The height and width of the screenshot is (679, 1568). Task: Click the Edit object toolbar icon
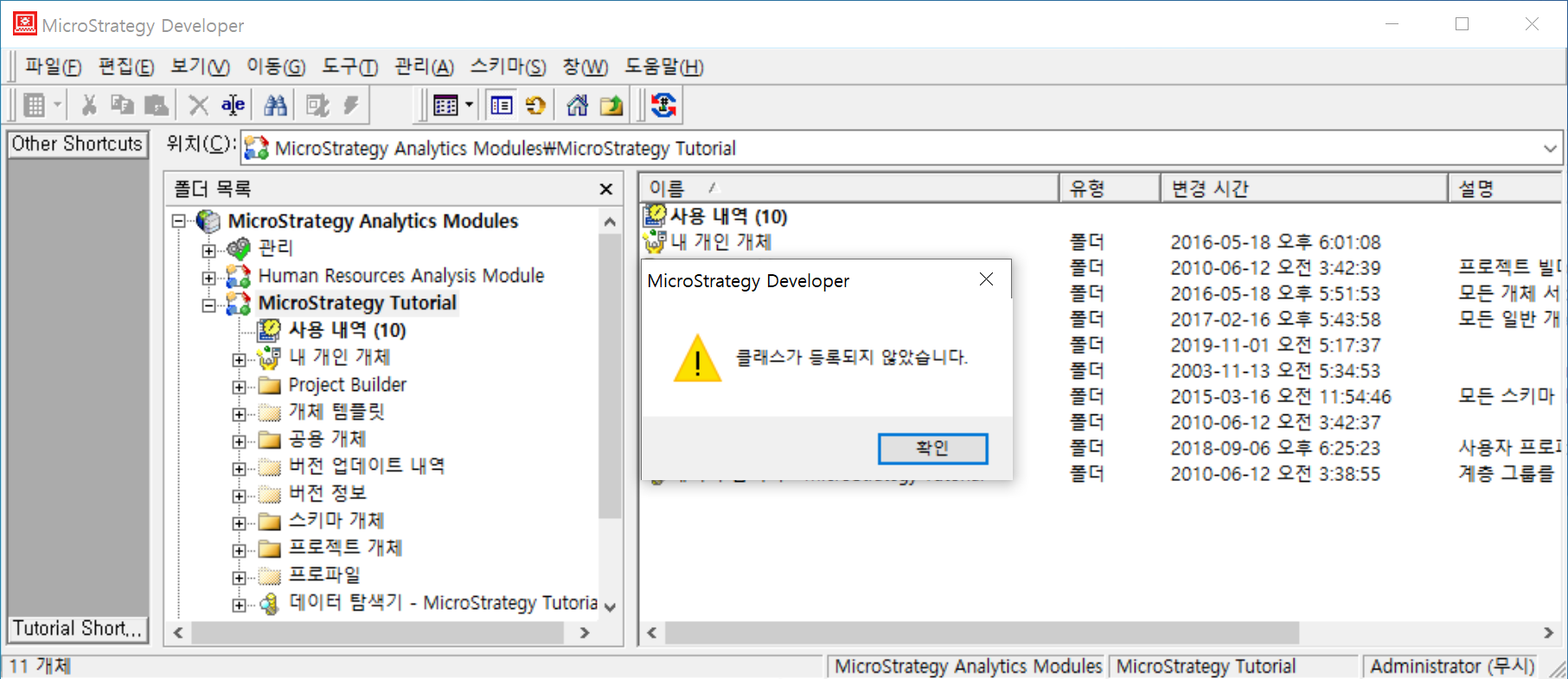tap(317, 106)
